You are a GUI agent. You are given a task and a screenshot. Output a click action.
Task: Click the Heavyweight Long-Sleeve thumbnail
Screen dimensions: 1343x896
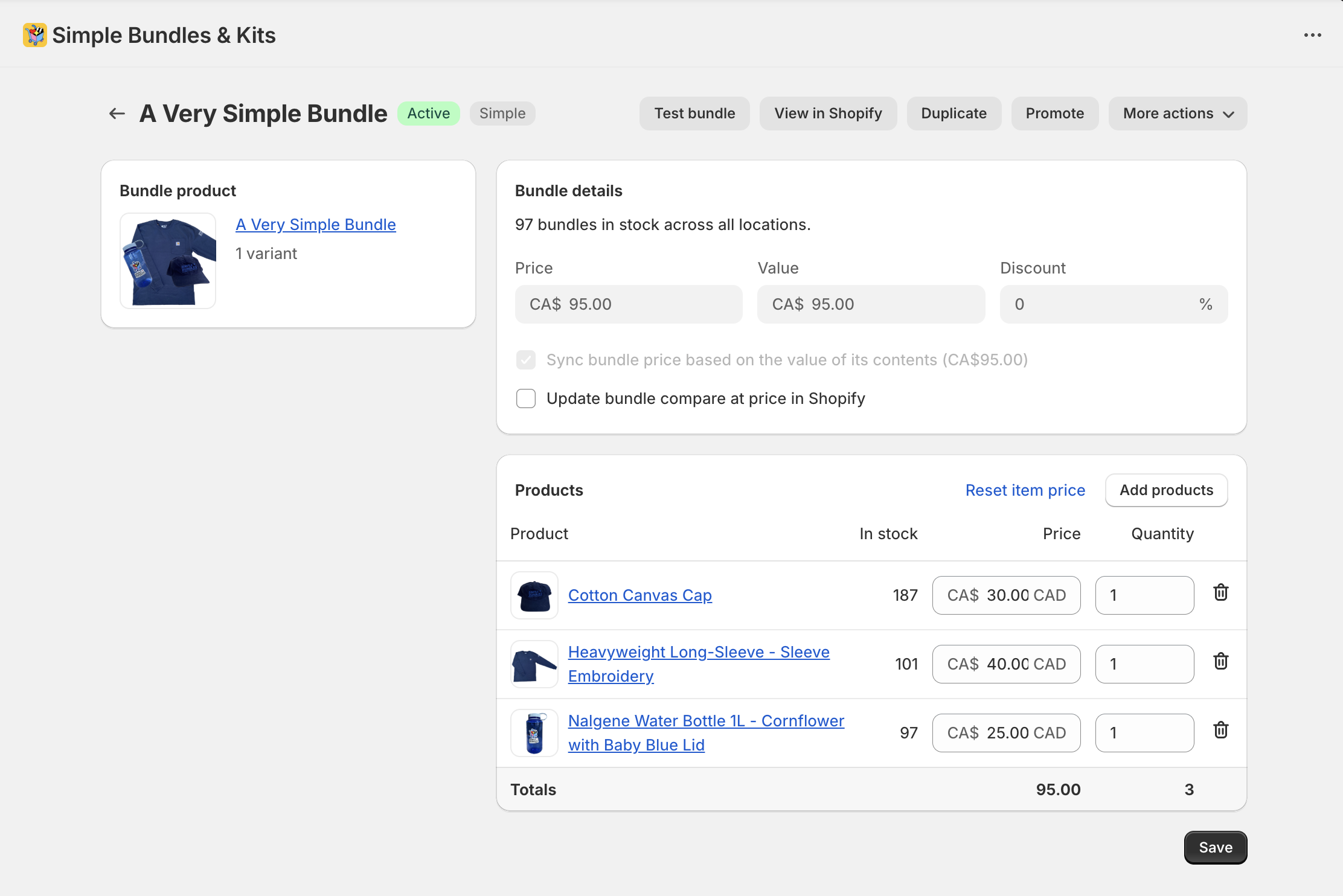534,664
